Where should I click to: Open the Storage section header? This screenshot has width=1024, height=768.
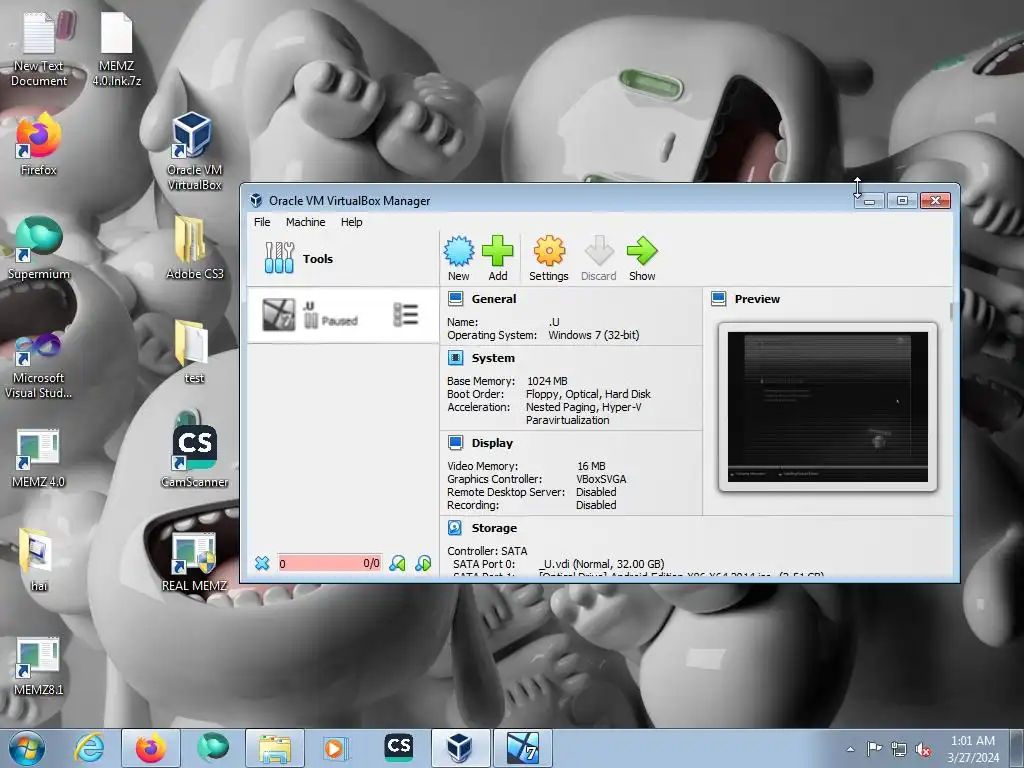(x=494, y=528)
